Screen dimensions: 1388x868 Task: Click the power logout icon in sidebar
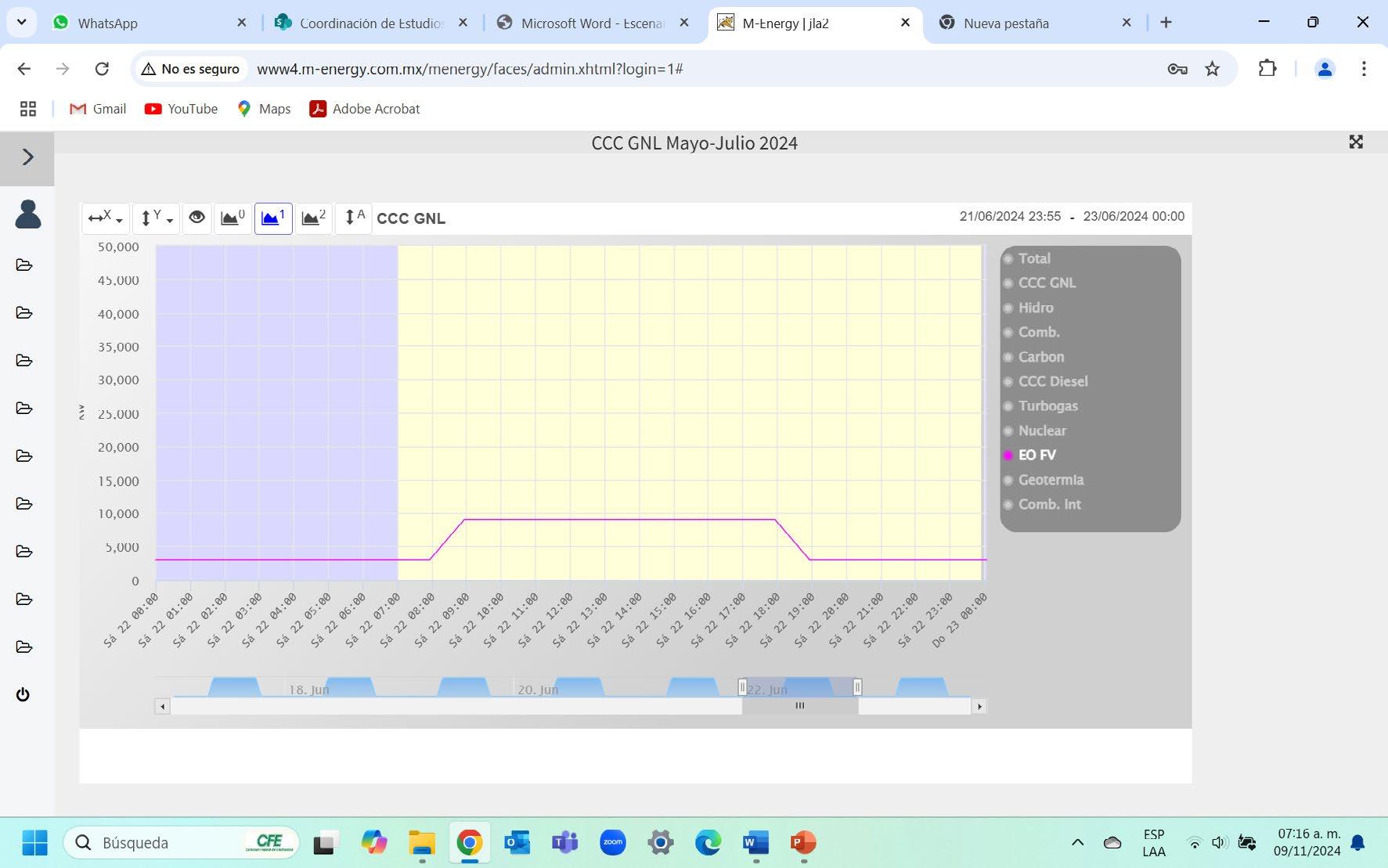tap(23, 695)
